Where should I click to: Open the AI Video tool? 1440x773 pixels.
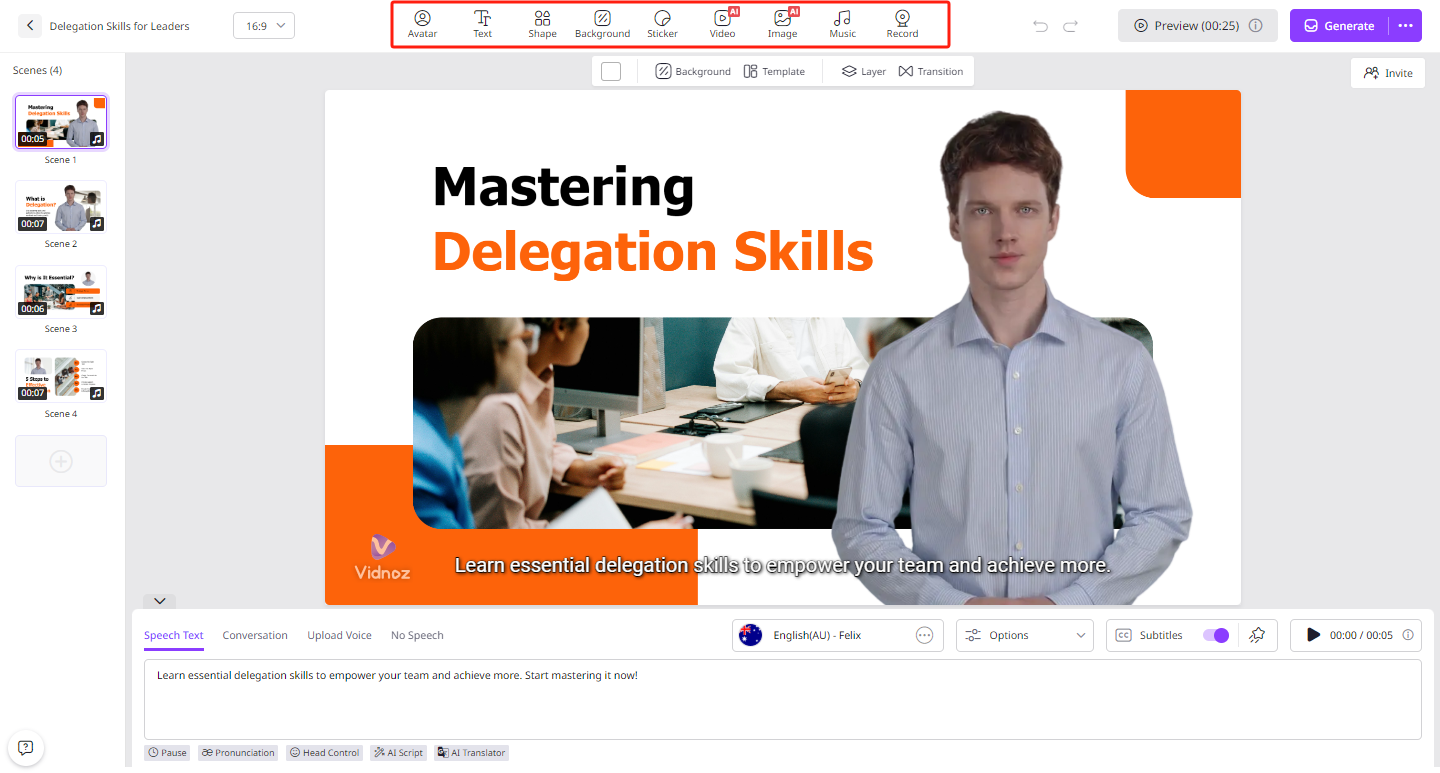[x=722, y=23]
